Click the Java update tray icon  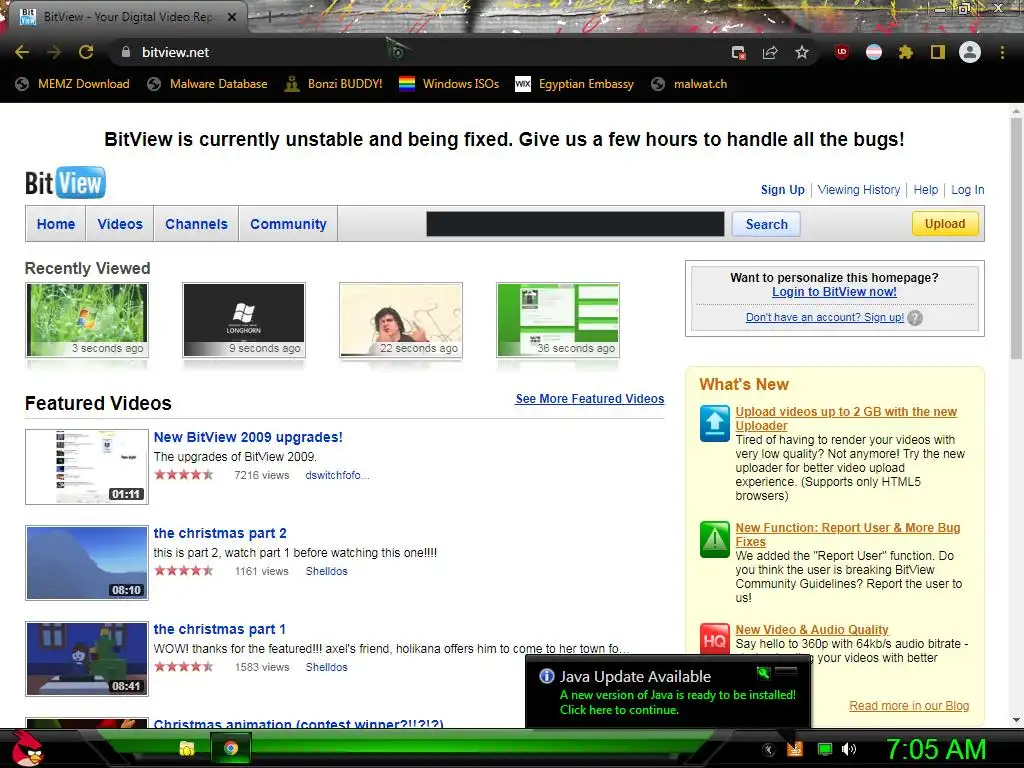tap(795, 749)
